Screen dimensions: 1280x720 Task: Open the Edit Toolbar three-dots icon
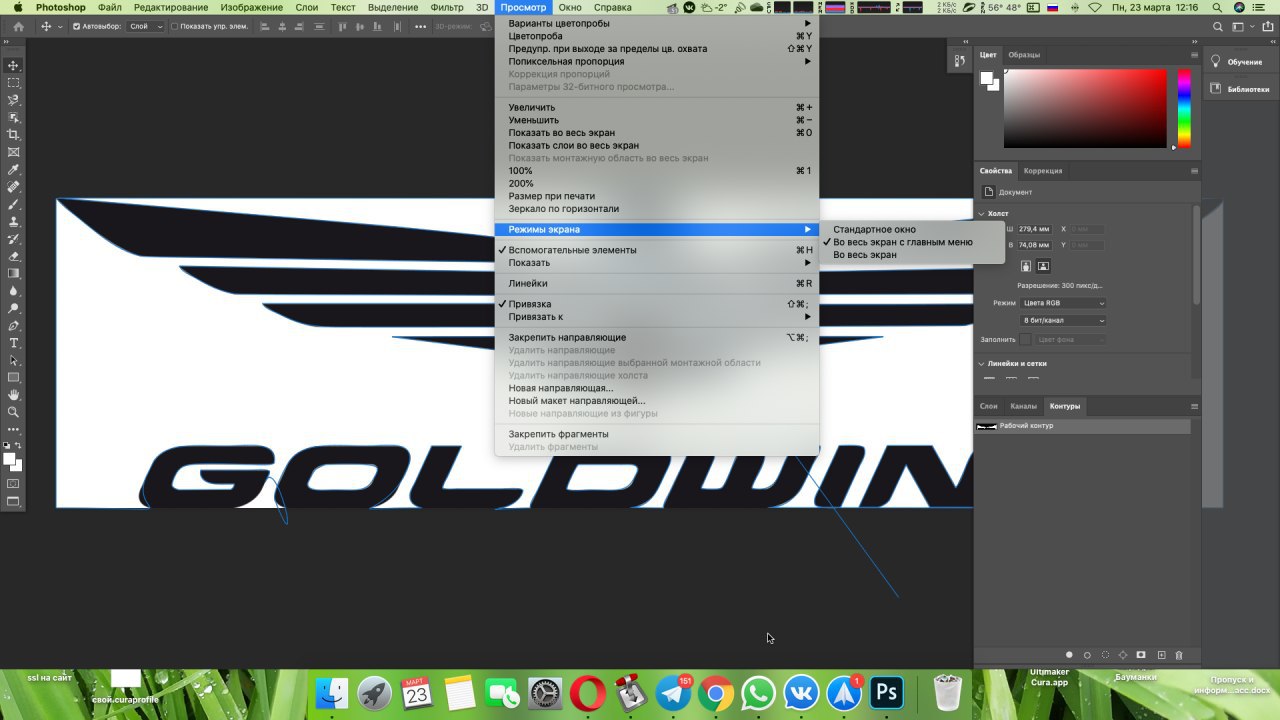click(x=14, y=429)
